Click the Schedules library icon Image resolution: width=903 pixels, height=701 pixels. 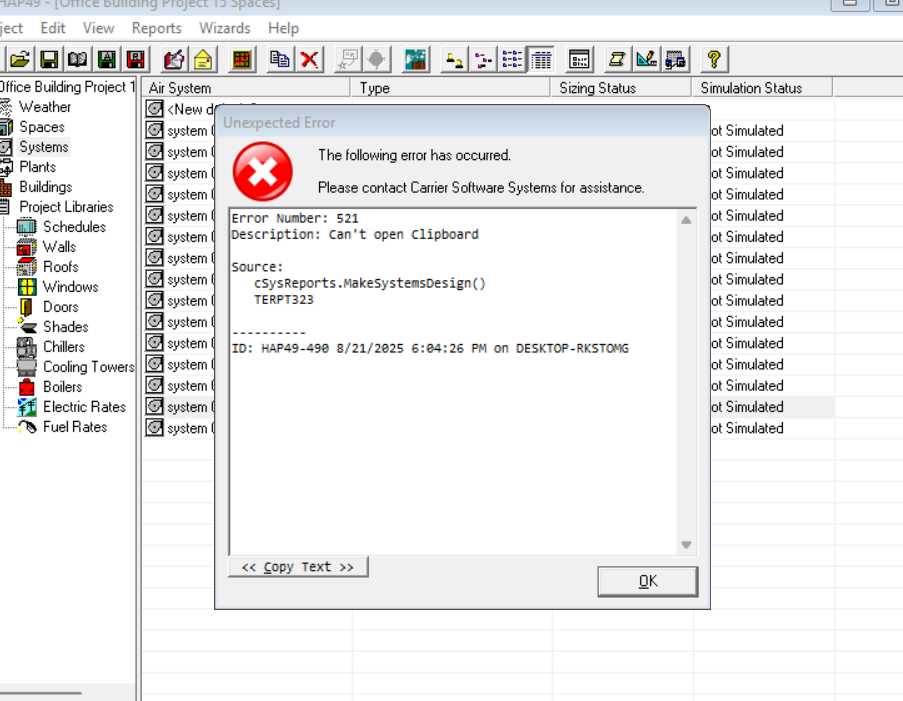coord(26,227)
